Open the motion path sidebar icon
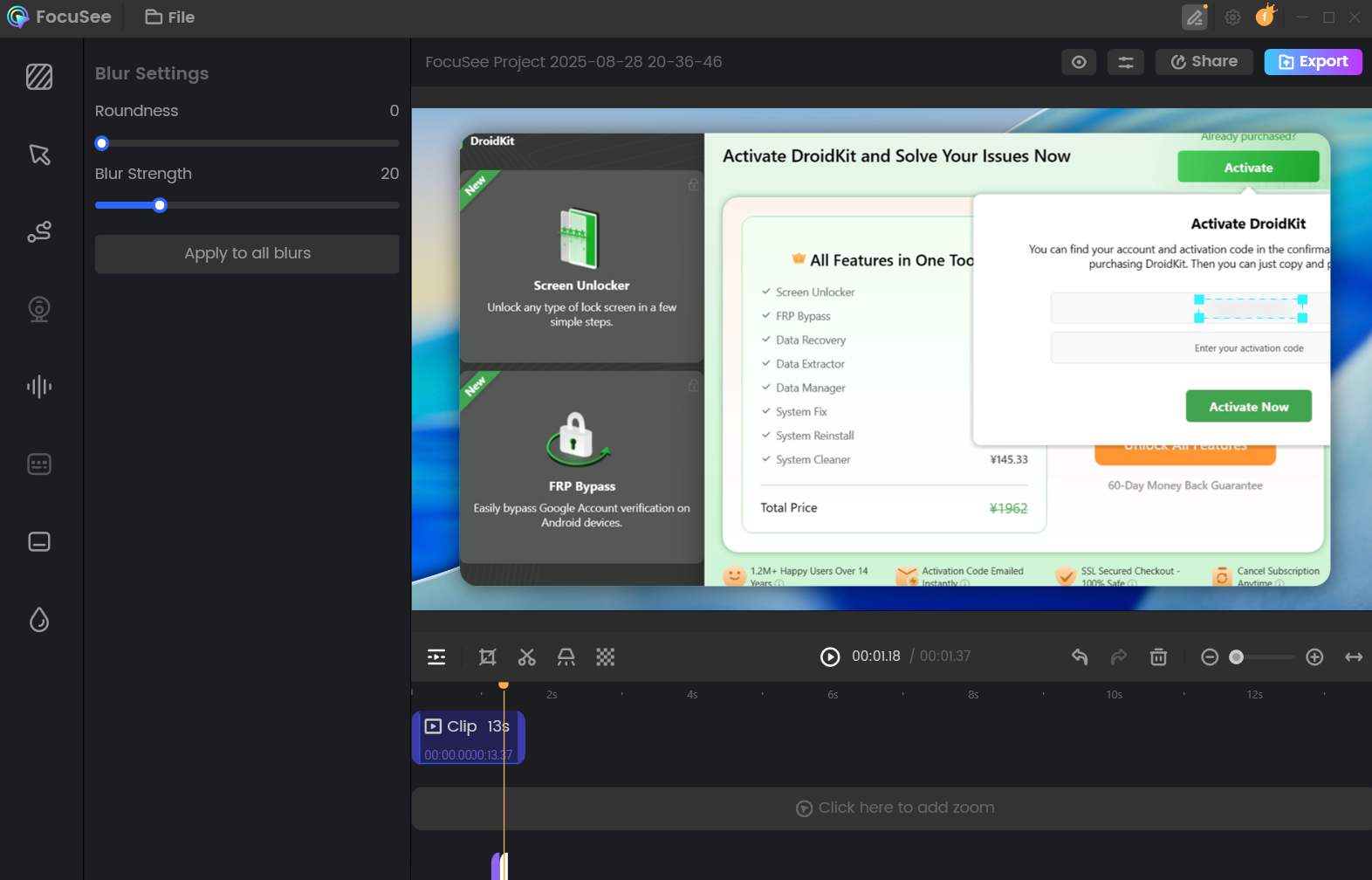The width and height of the screenshot is (1372, 880). pos(39,231)
